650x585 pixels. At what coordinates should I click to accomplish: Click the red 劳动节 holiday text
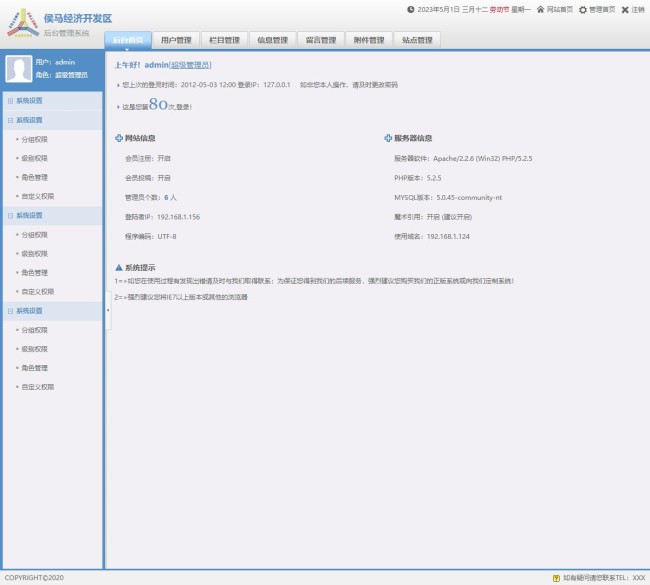point(499,10)
